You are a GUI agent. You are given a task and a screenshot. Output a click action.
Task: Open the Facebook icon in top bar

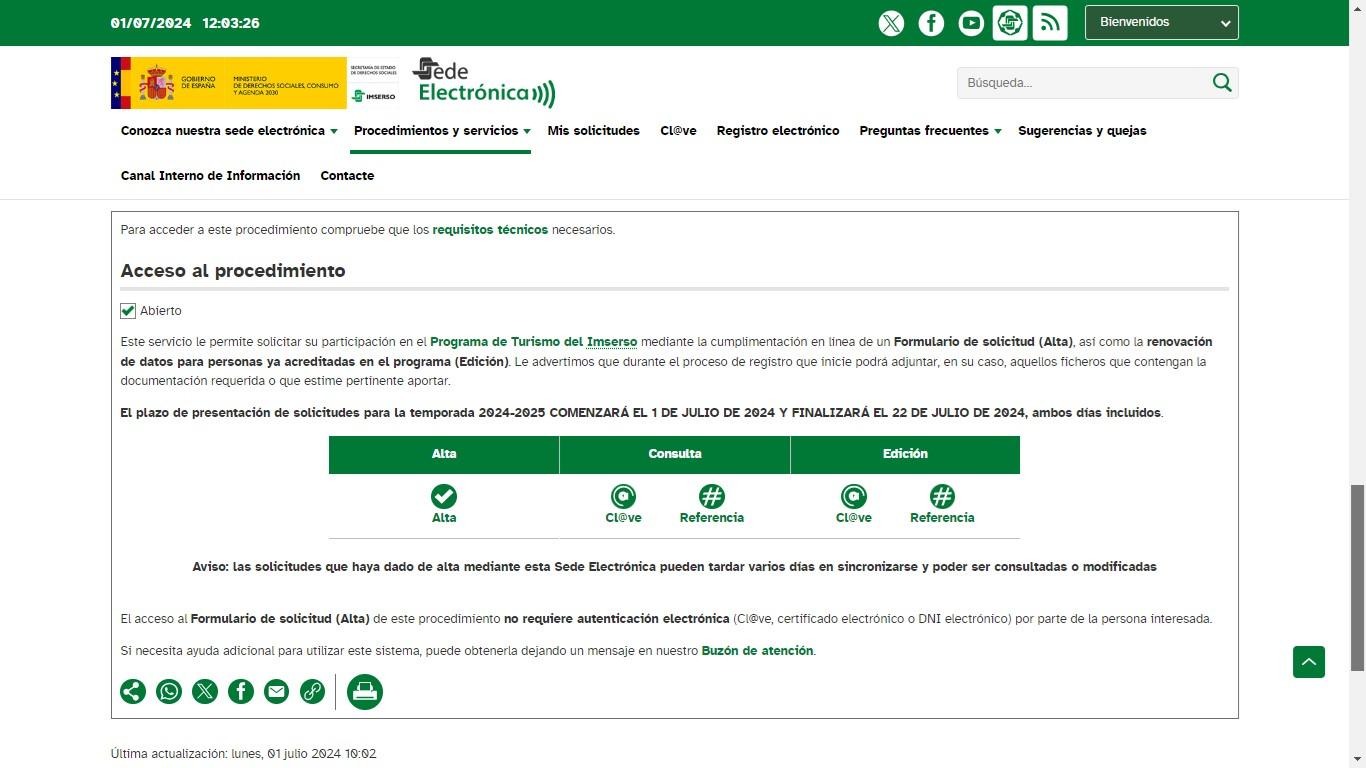click(x=931, y=23)
